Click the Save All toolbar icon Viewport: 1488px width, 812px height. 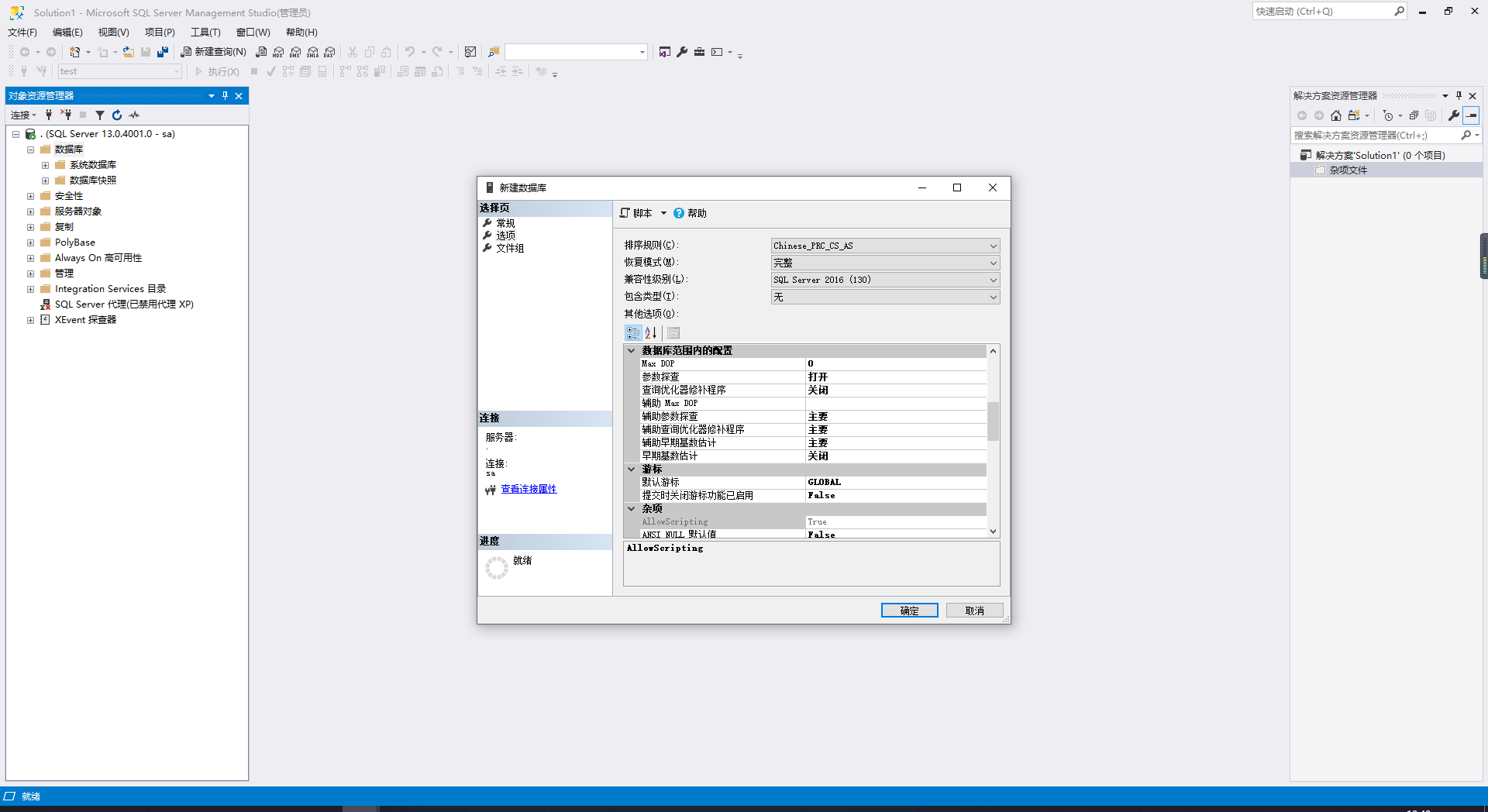pyautogui.click(x=163, y=52)
